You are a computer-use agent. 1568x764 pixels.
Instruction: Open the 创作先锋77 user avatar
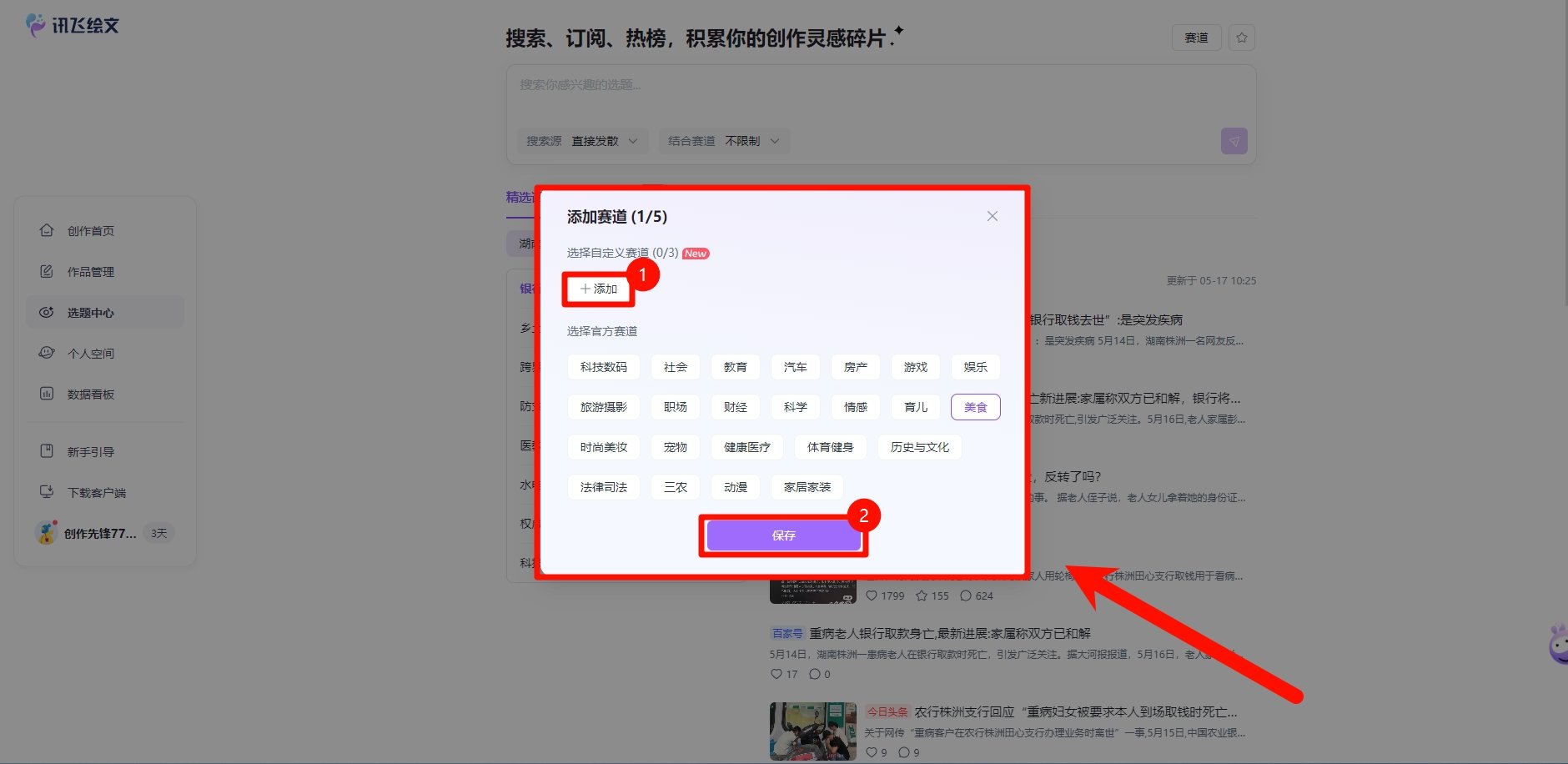(x=46, y=533)
